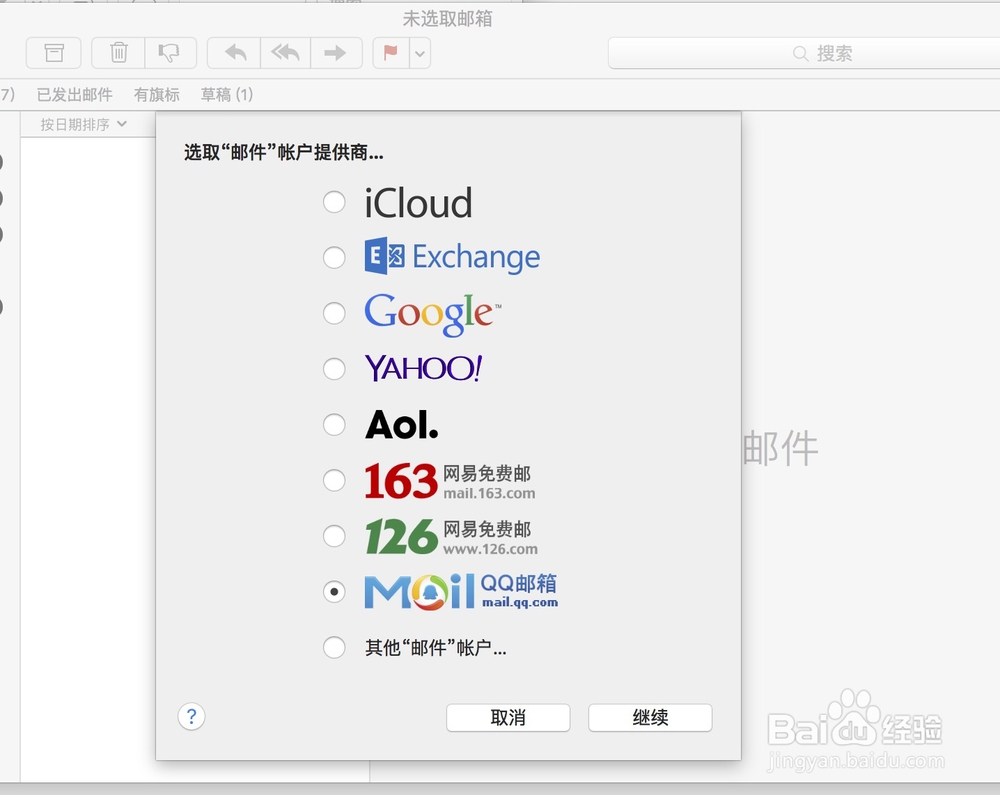This screenshot has height=795, width=1000.
Task: Click the Reply All double-arrow icon
Action: [285, 52]
